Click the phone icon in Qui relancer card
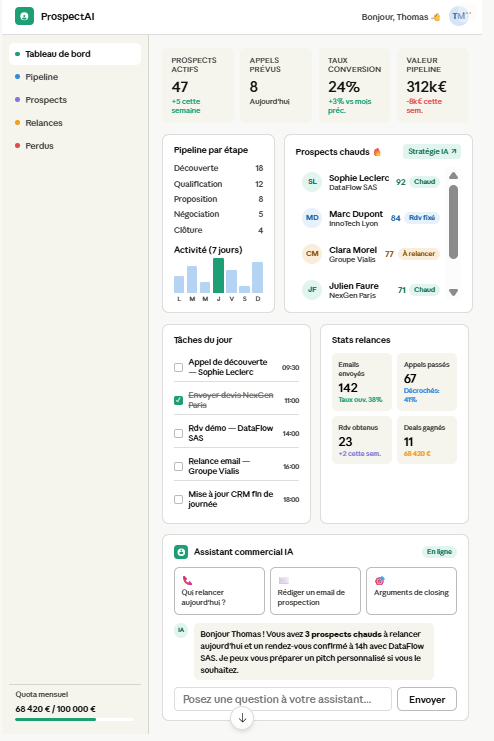The image size is (494, 741). coord(187,580)
